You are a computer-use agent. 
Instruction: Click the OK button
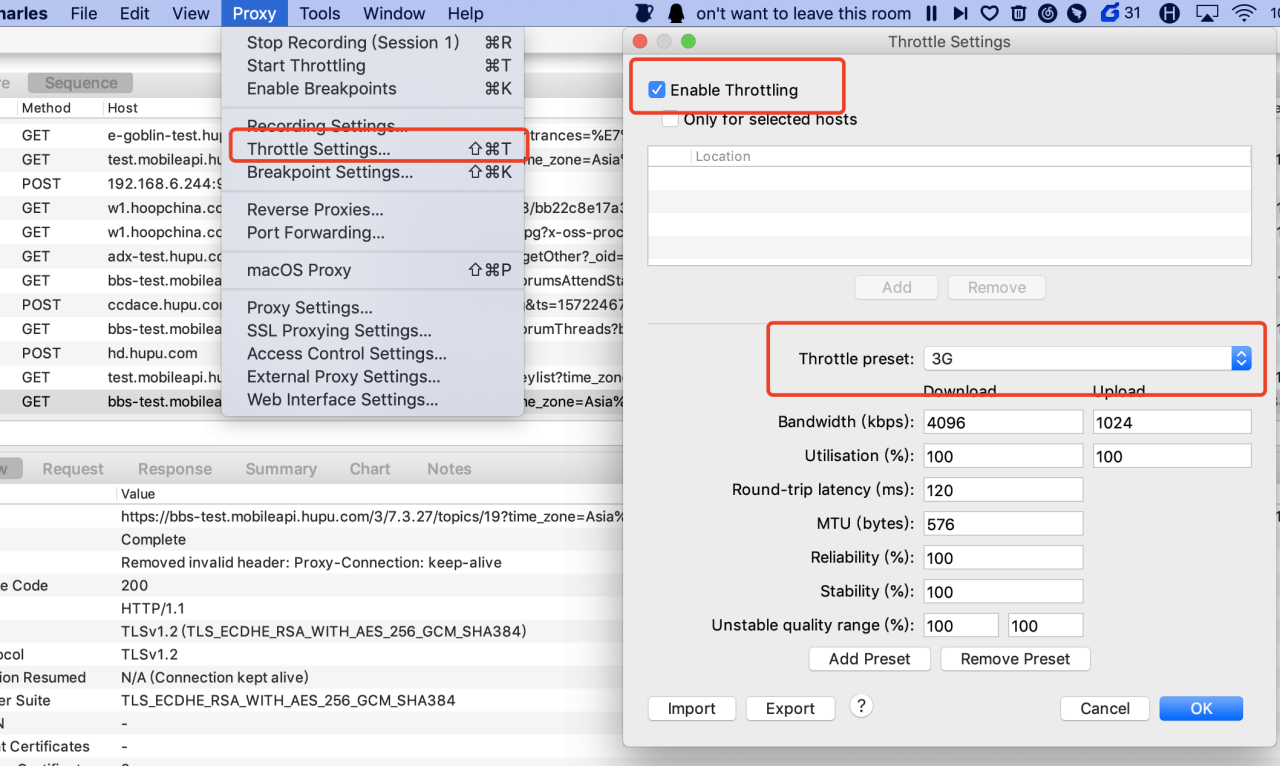click(1201, 708)
